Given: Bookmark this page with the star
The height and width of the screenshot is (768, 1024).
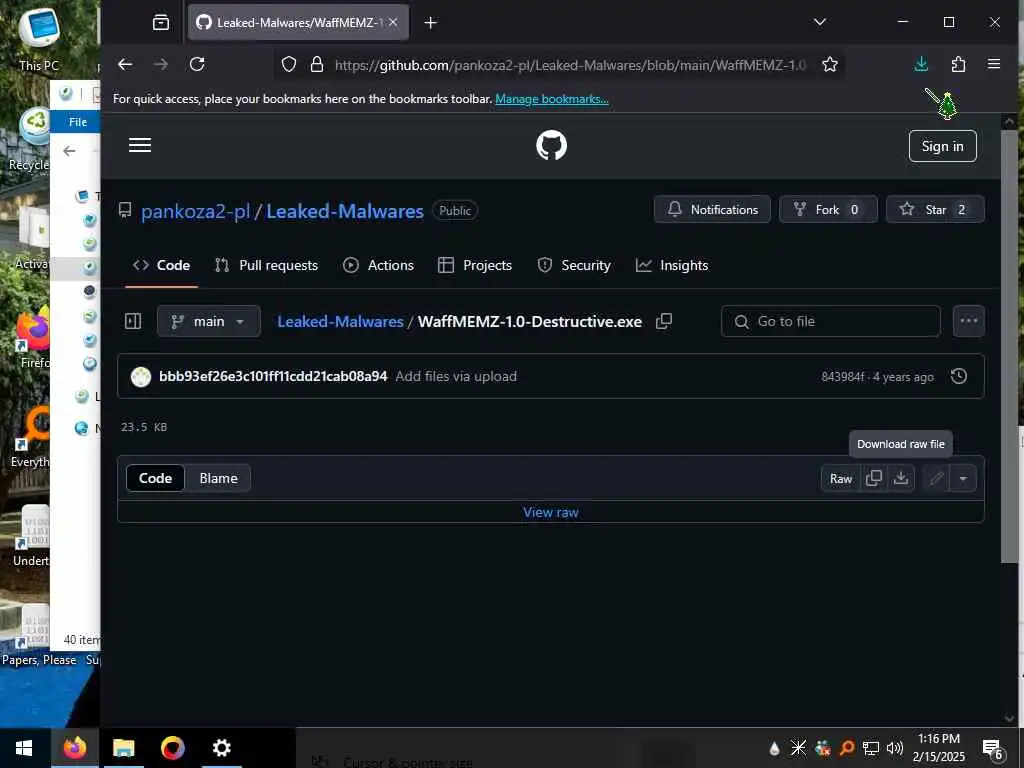Looking at the screenshot, I should [829, 64].
